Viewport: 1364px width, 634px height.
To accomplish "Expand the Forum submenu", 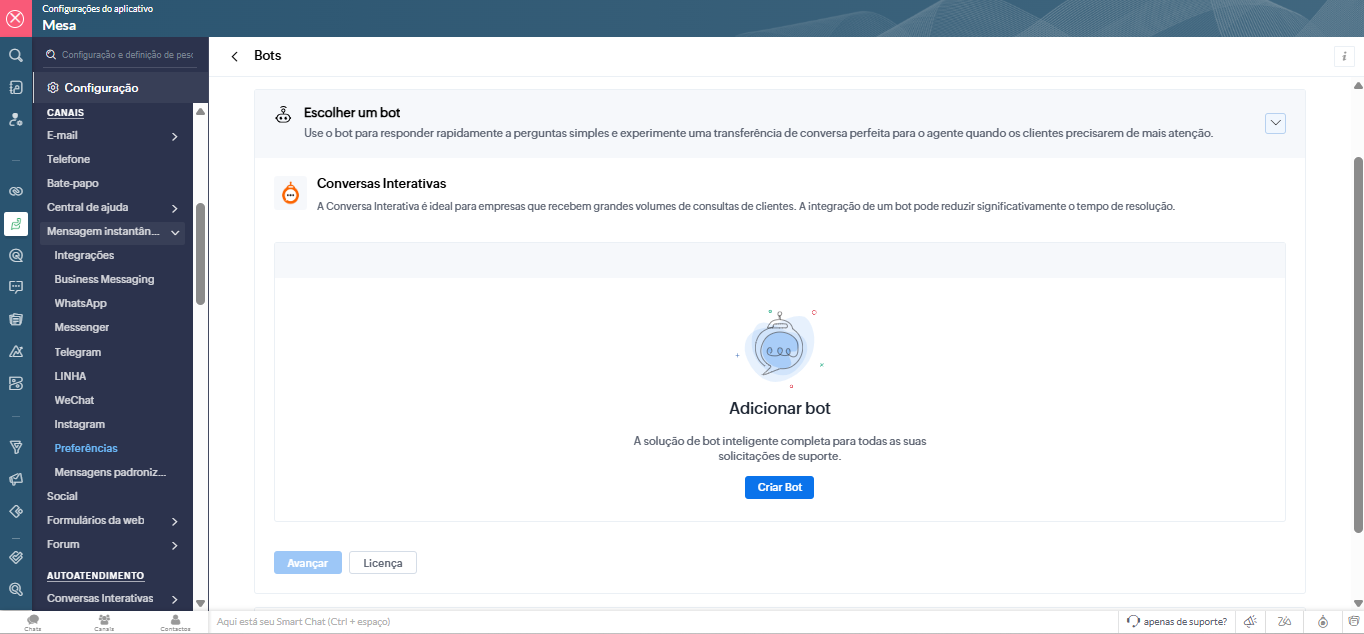I will click(x=174, y=545).
